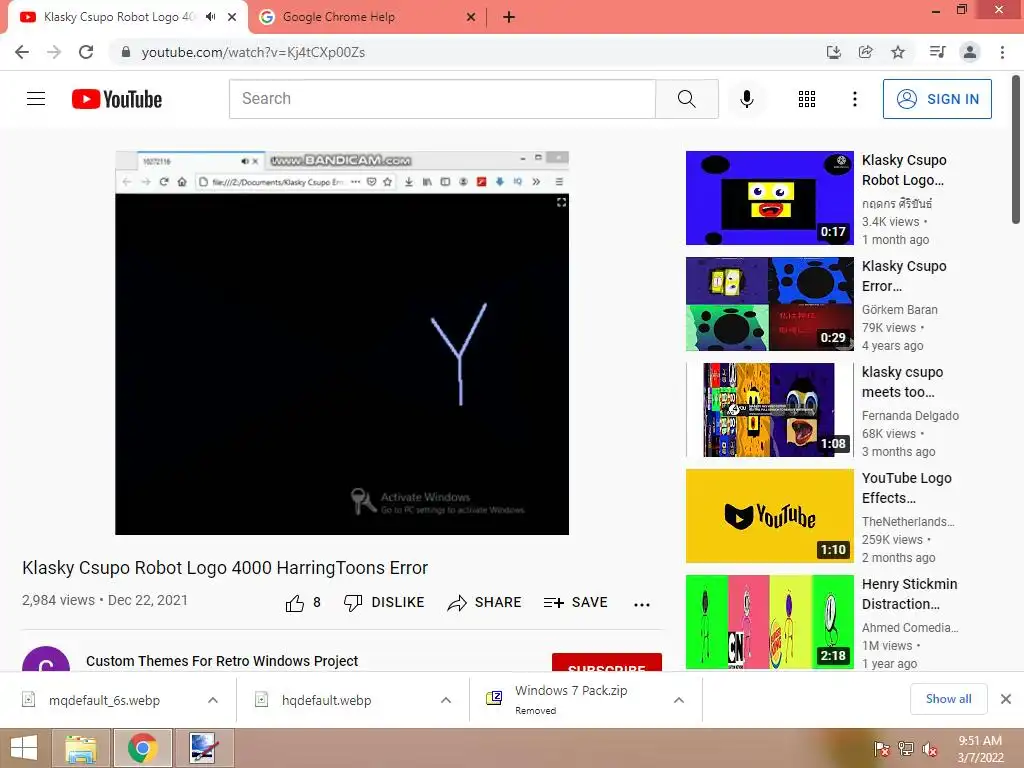Click the Fernanda Delgado channel name
Viewport: 1024px width, 768px height.
coord(910,415)
